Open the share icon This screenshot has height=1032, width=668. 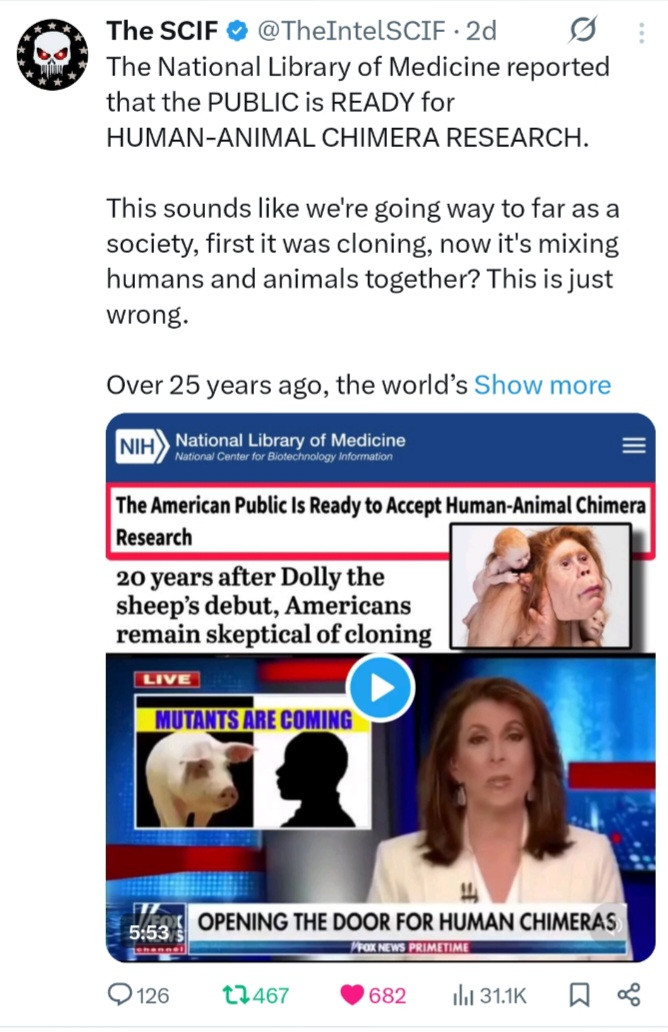[629, 994]
